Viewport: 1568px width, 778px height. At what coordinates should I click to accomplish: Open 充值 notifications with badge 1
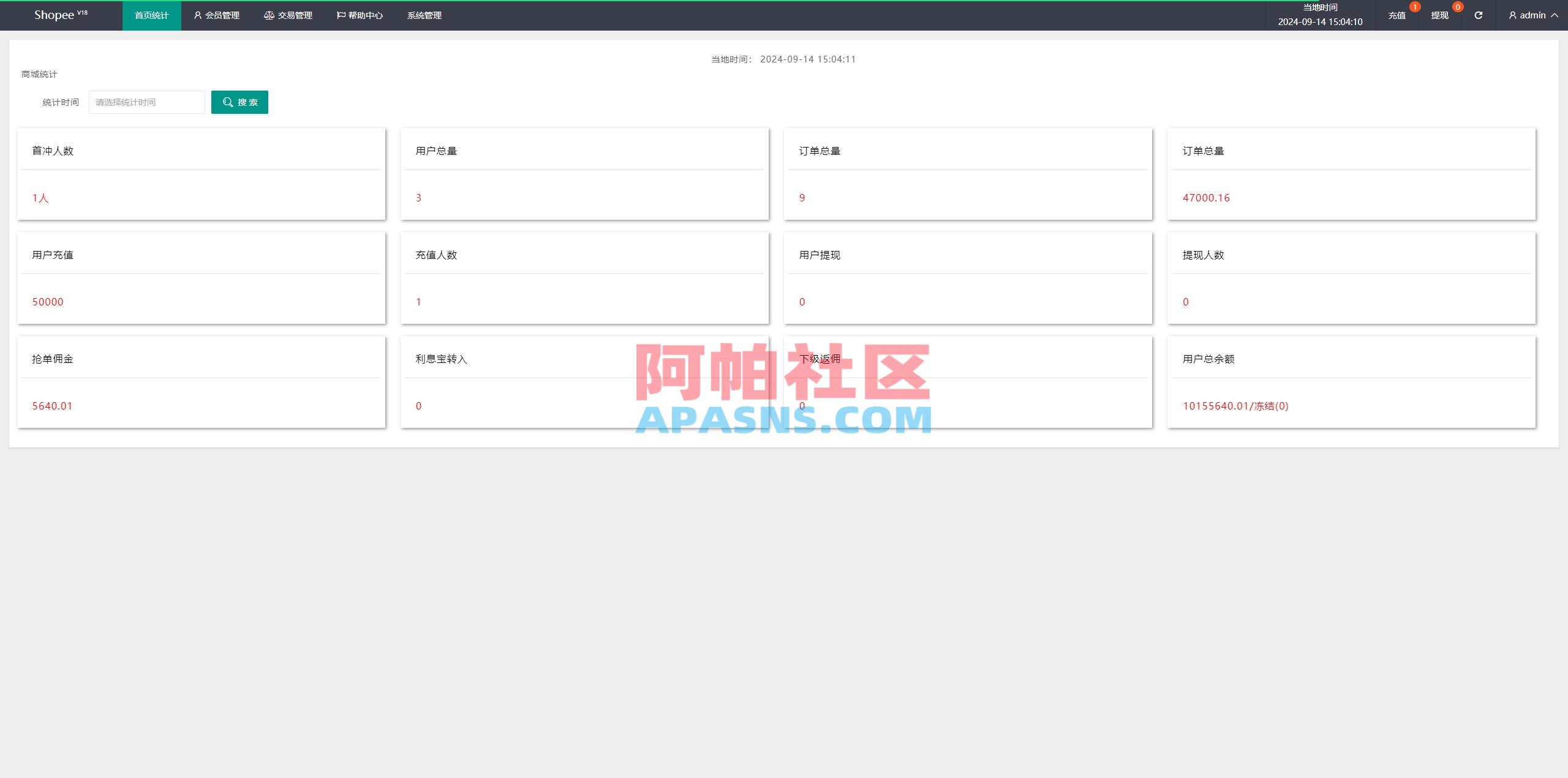coord(1398,15)
